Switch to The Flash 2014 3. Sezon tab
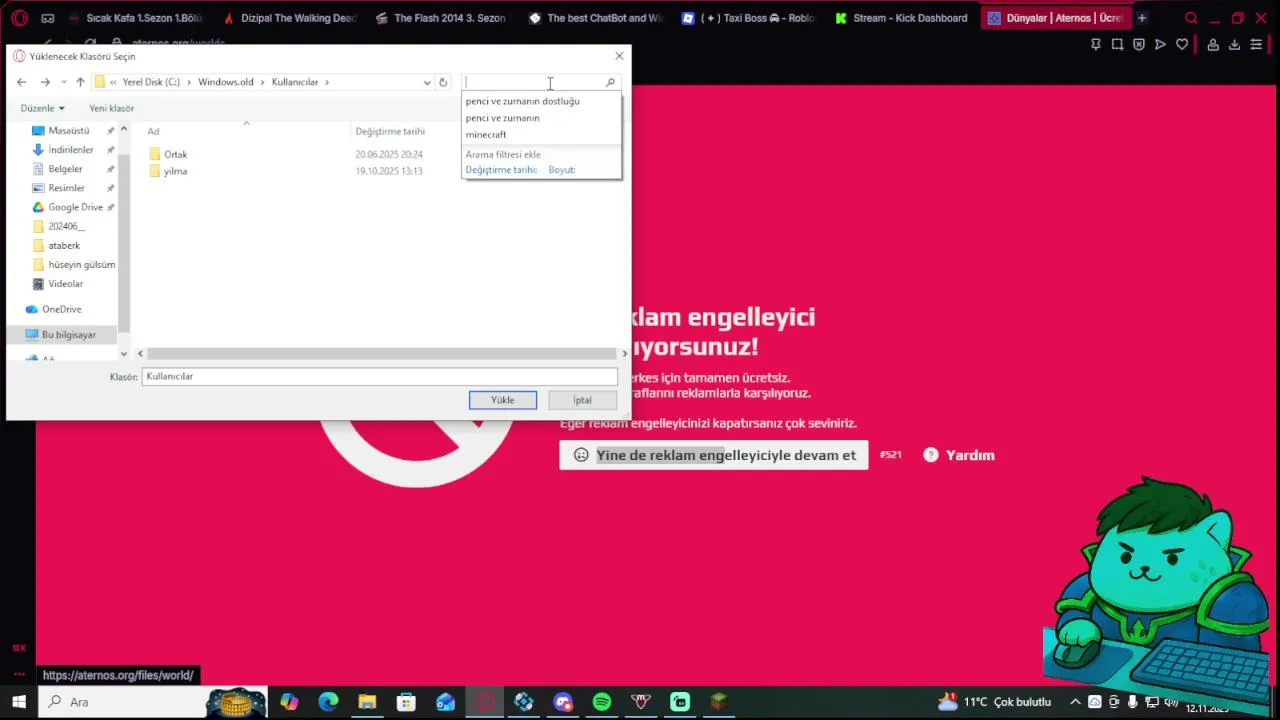Viewport: 1280px width, 720px height. (x=440, y=18)
